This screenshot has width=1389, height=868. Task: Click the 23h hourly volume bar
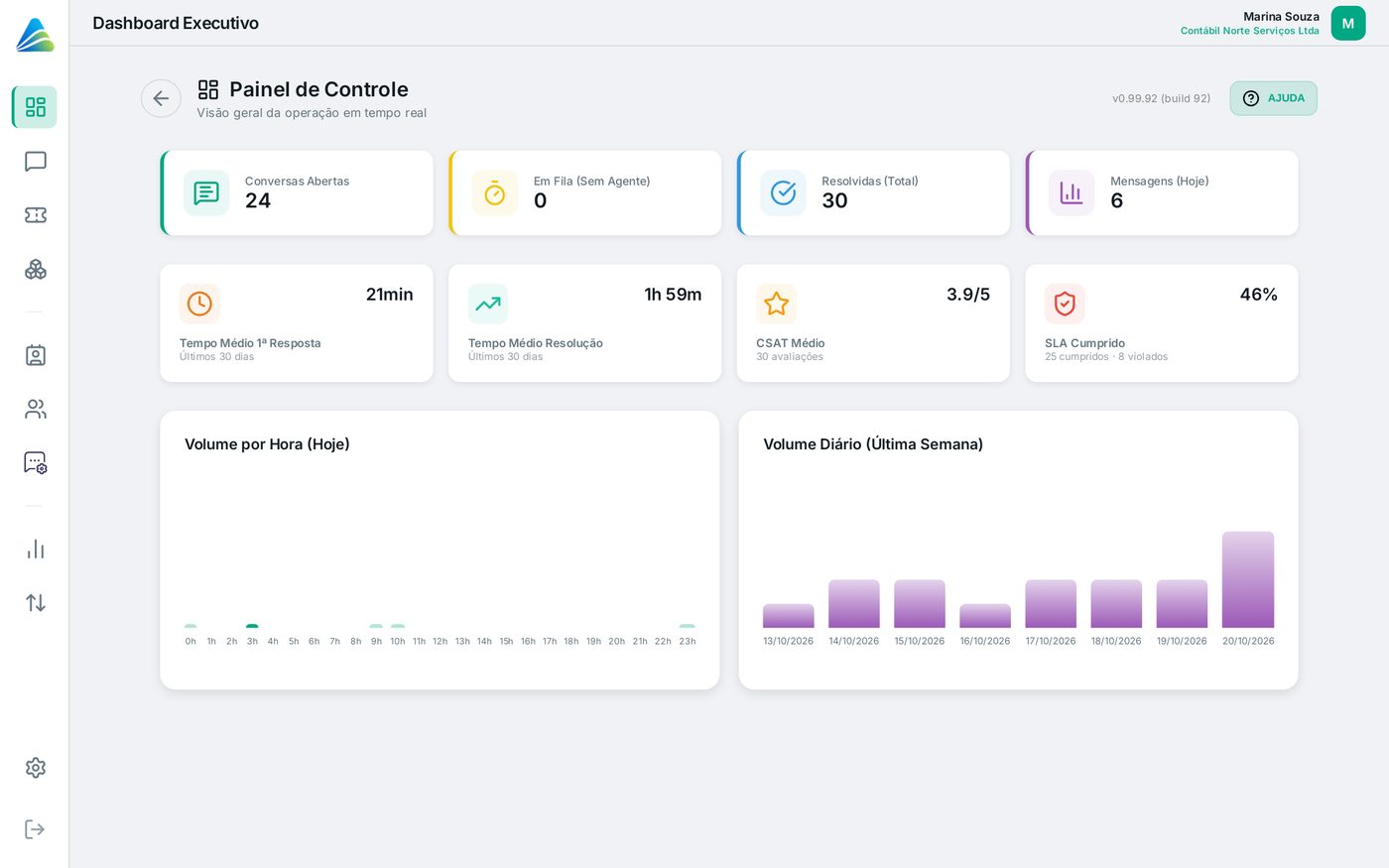(688, 626)
